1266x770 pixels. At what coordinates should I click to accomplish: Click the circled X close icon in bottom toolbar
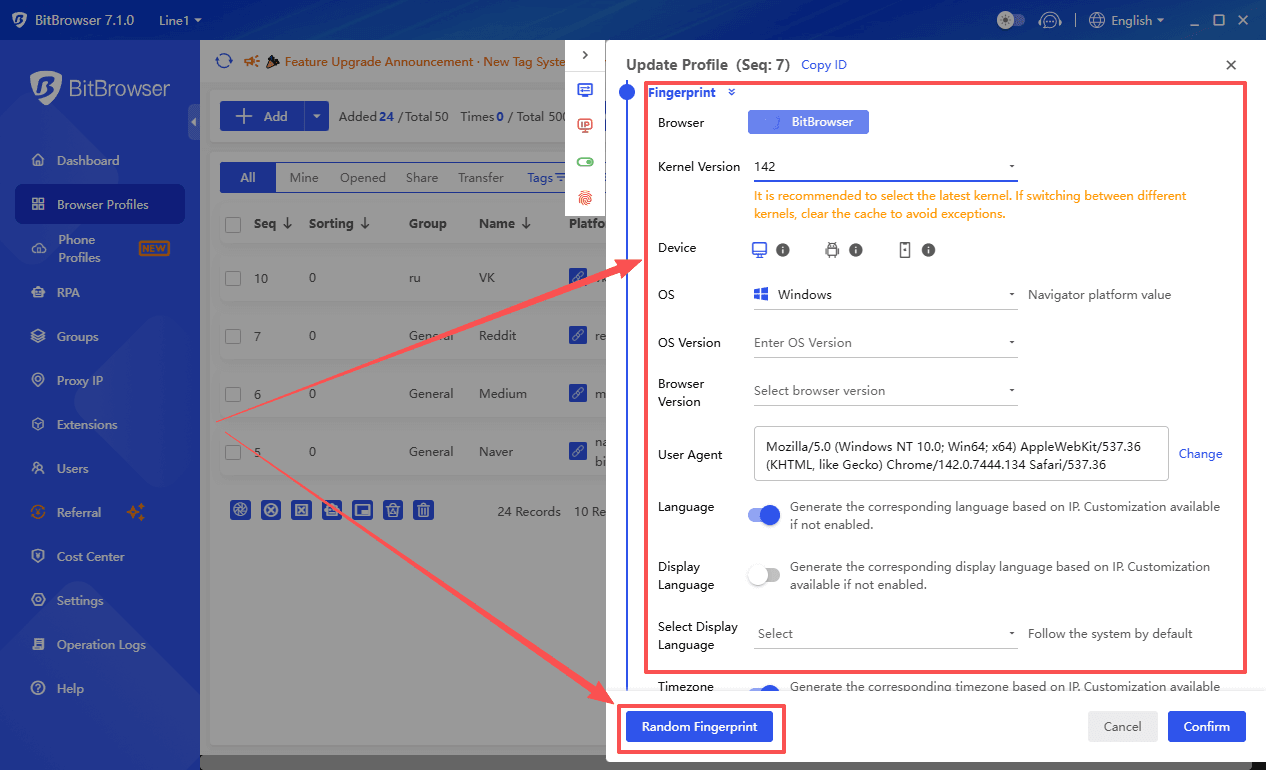[x=271, y=510]
